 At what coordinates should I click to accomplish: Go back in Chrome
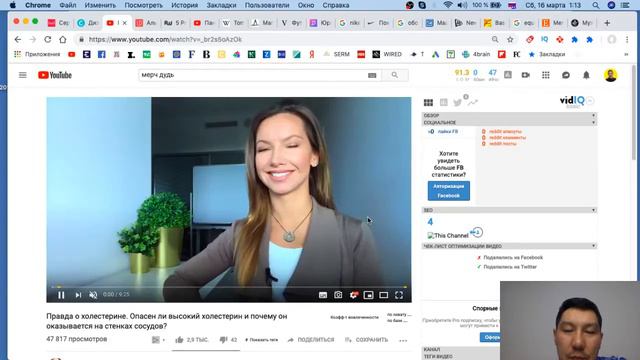coord(18,40)
